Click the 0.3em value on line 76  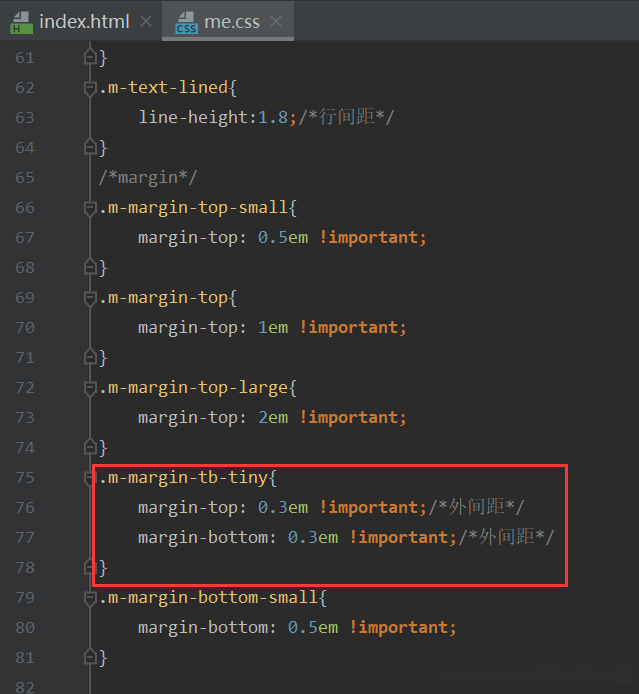click(283, 508)
